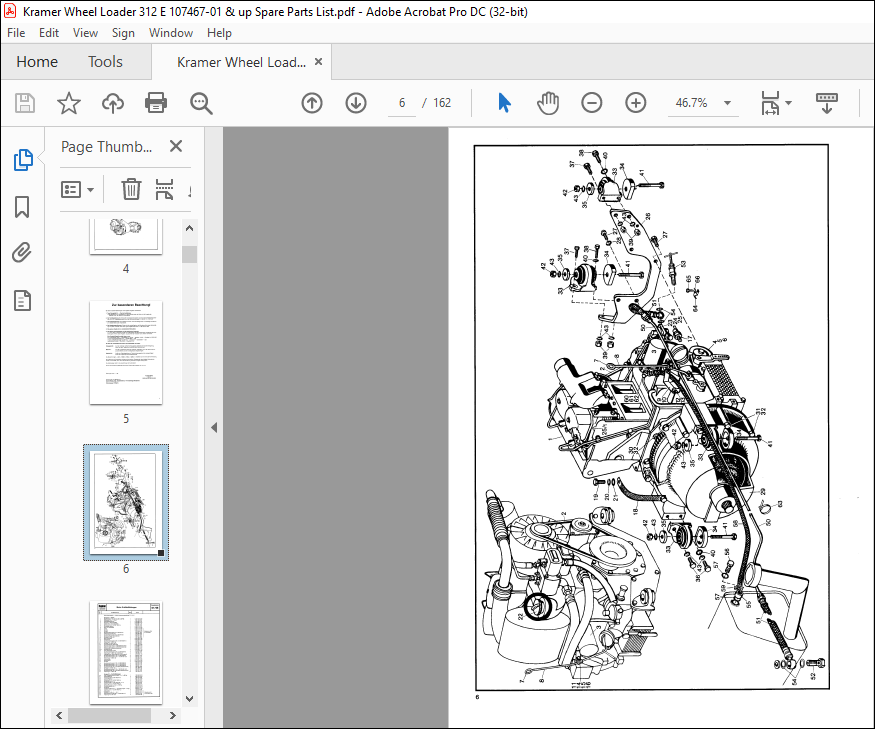Click the Adobe Acrobat title bar icon
875x729 pixels.
(x=9, y=11)
